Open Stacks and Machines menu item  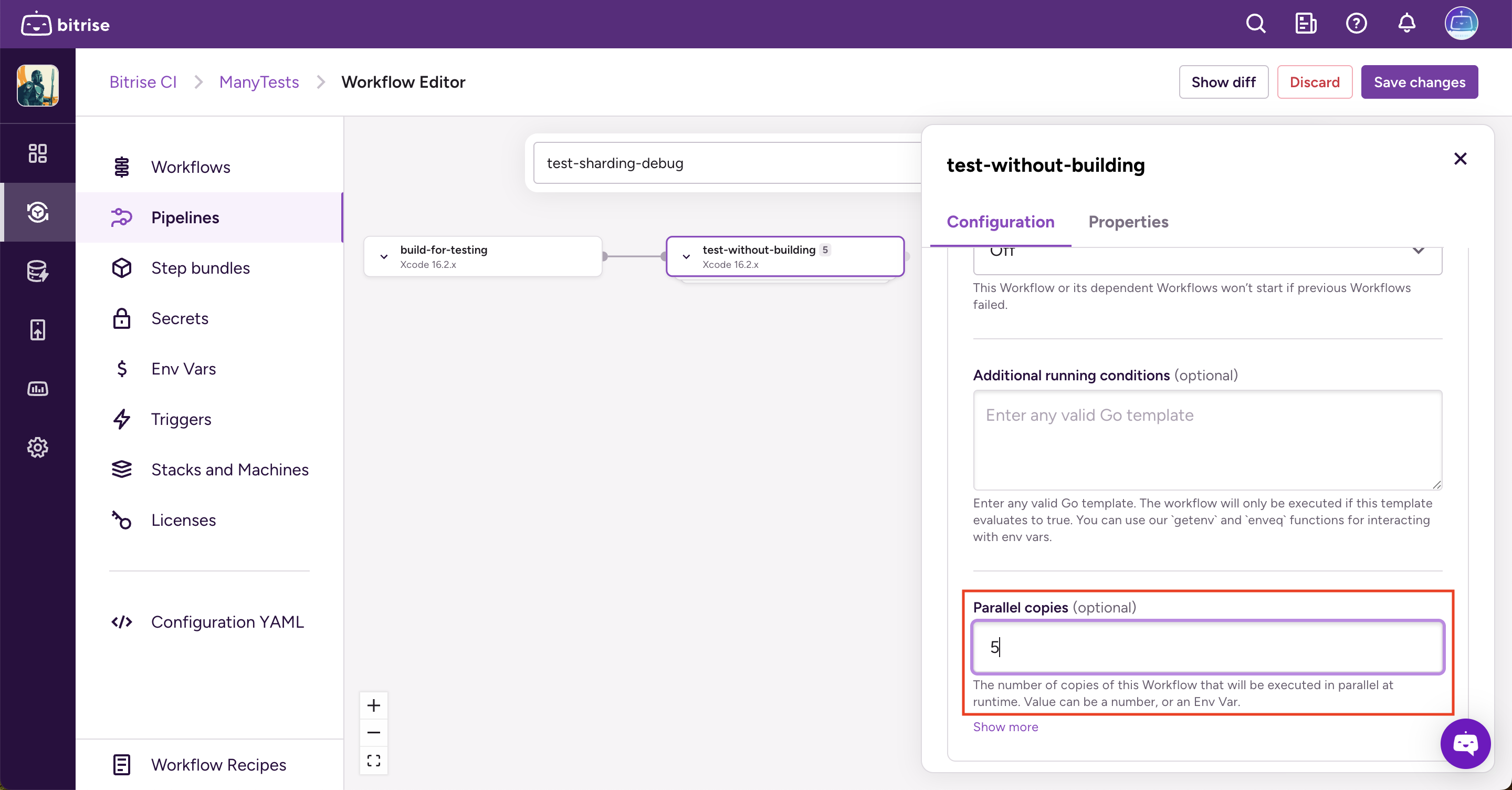pos(209,470)
